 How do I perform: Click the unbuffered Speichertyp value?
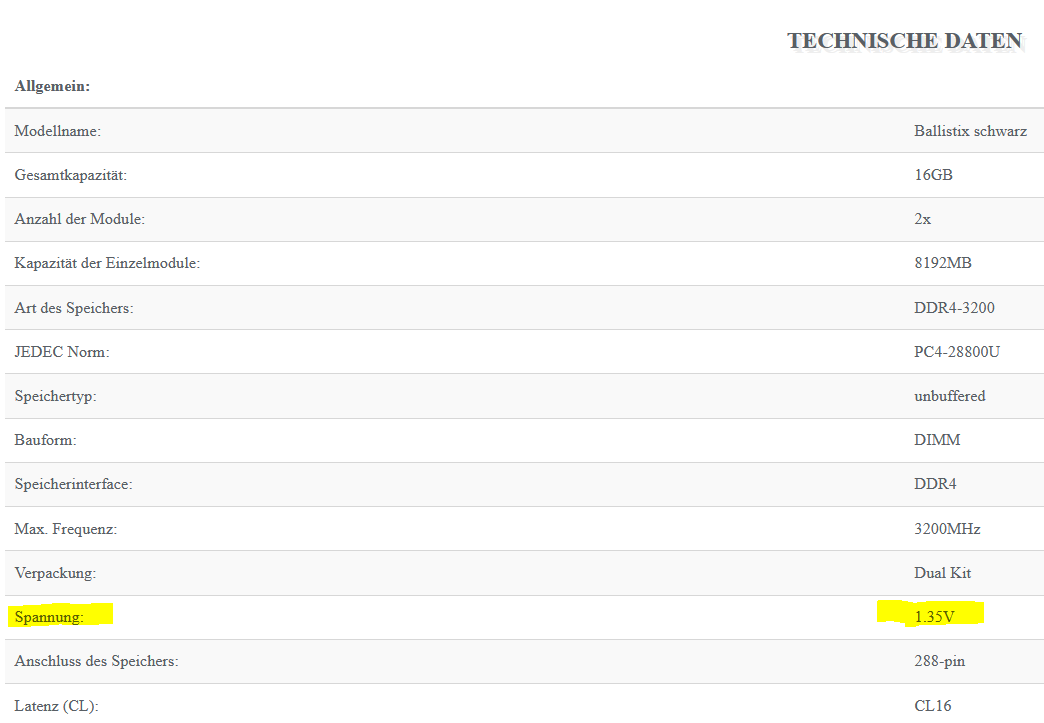point(949,396)
